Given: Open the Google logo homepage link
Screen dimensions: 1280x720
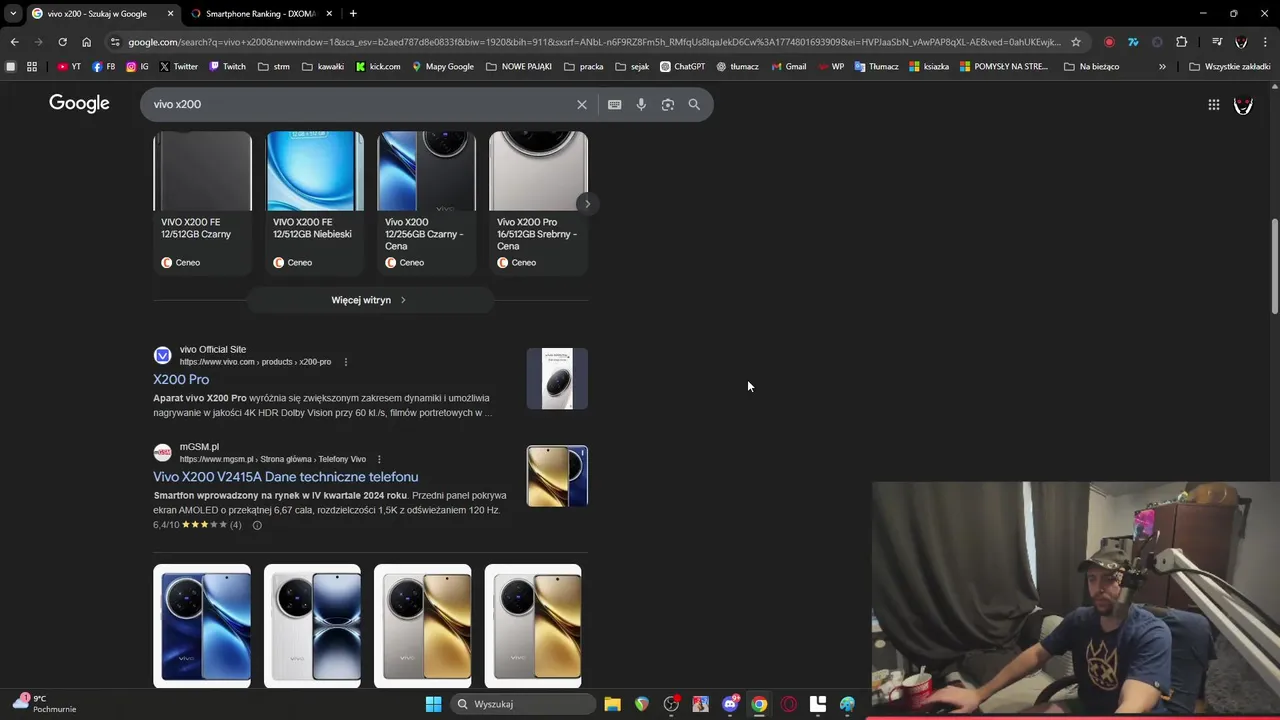Looking at the screenshot, I should (79, 103).
